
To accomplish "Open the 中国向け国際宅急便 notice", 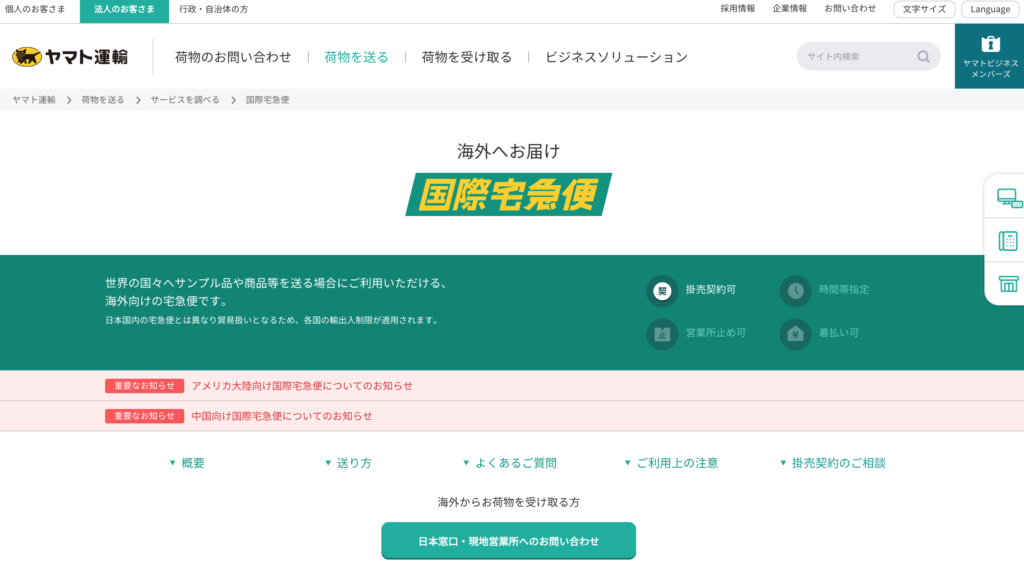I will [281, 416].
